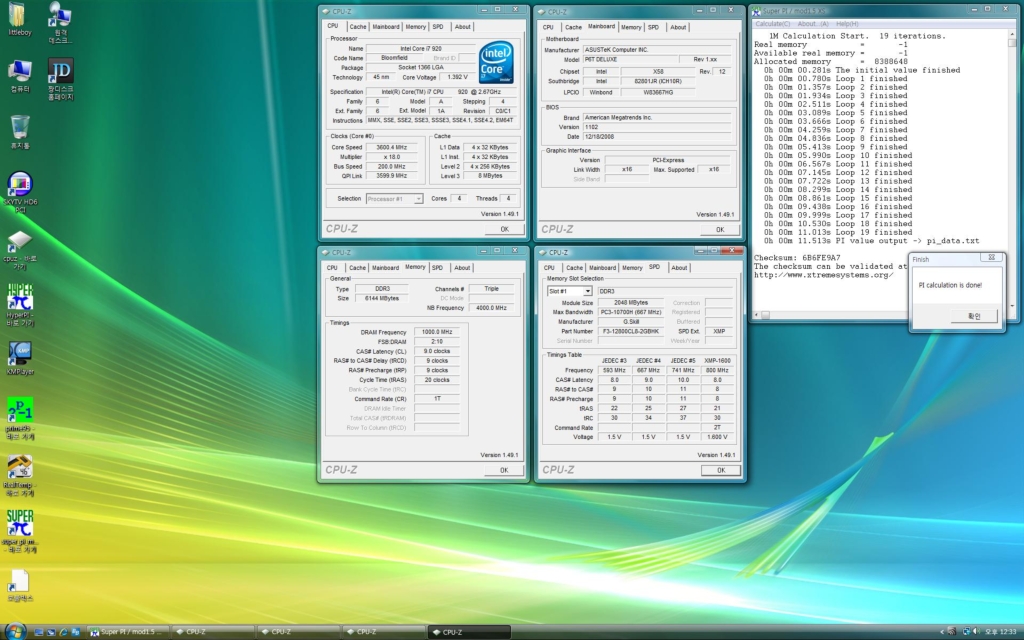Open Calculate menu in Super PI

pos(773,24)
